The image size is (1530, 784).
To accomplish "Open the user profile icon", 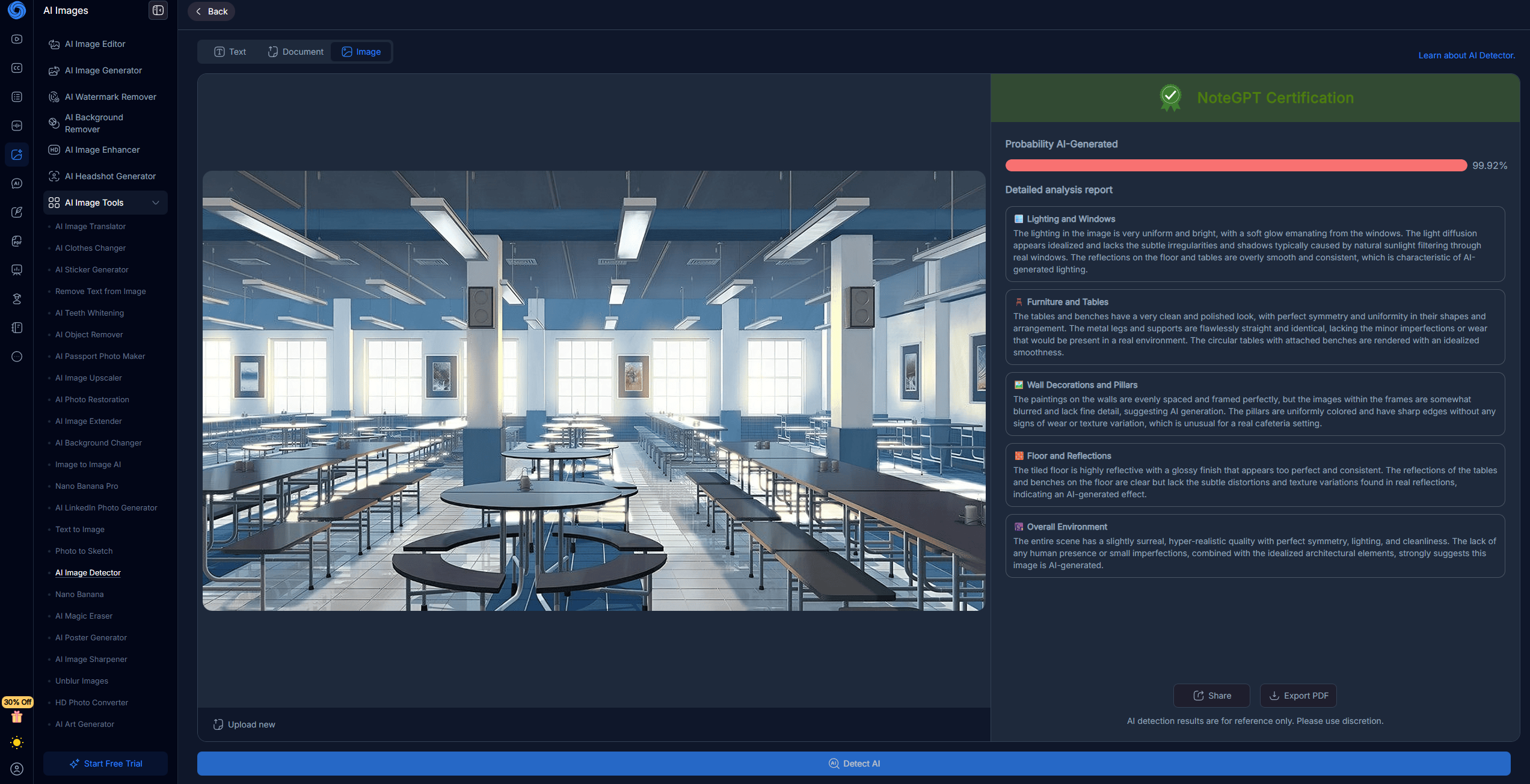I will (x=17, y=769).
